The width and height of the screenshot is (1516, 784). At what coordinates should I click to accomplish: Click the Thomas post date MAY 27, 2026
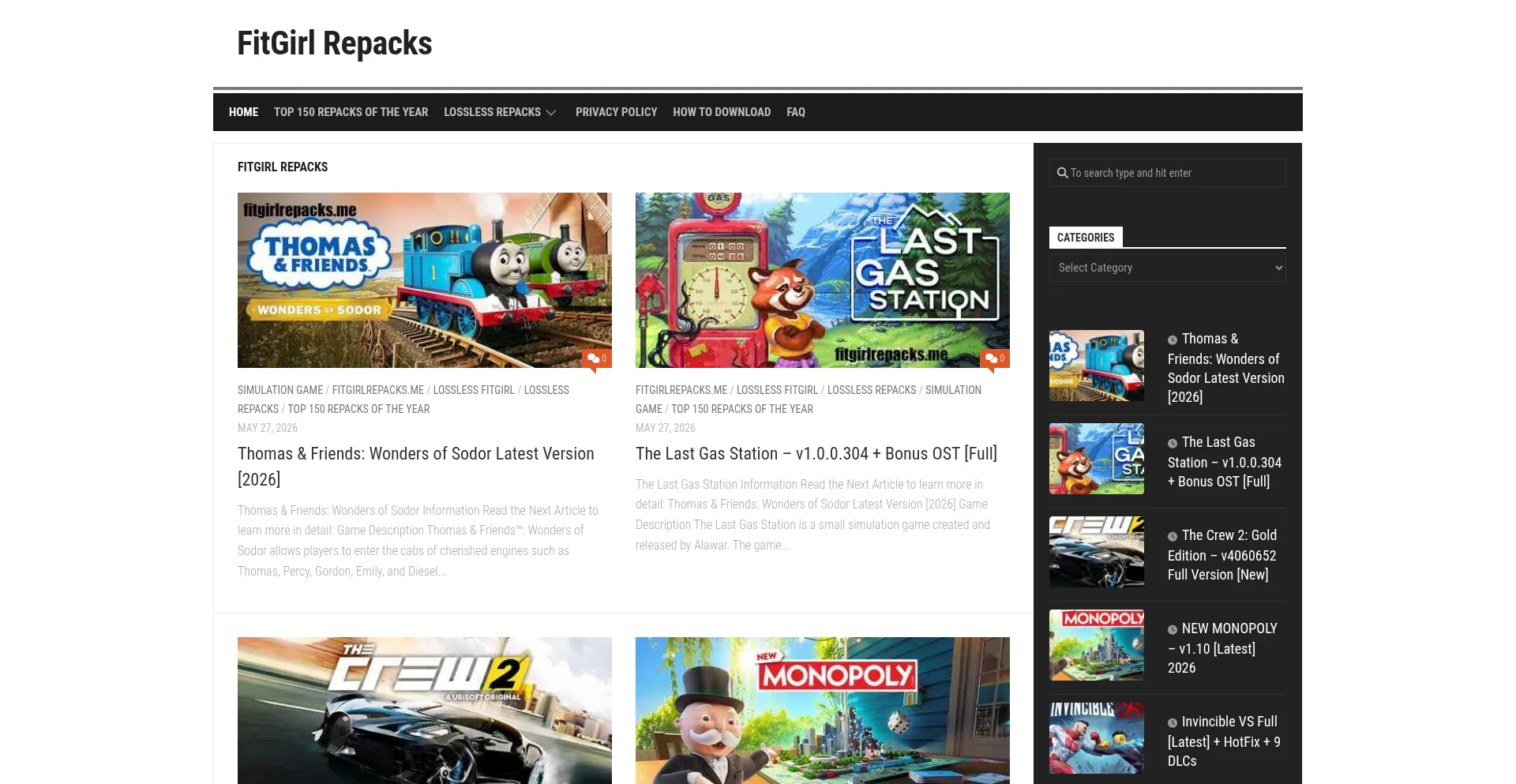268,428
